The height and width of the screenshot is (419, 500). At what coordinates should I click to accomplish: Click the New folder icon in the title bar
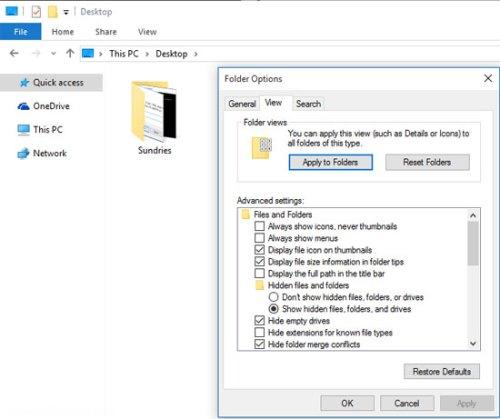pos(53,12)
